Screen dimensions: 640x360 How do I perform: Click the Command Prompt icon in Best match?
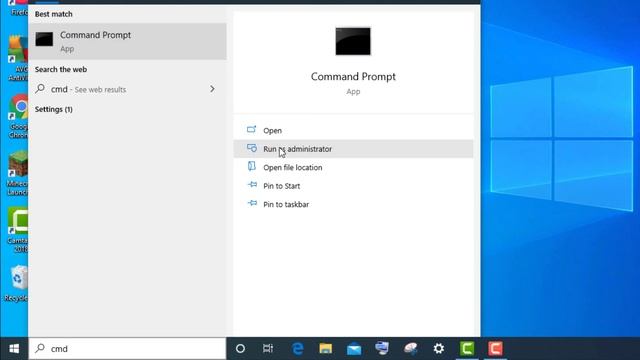[x=44, y=40]
